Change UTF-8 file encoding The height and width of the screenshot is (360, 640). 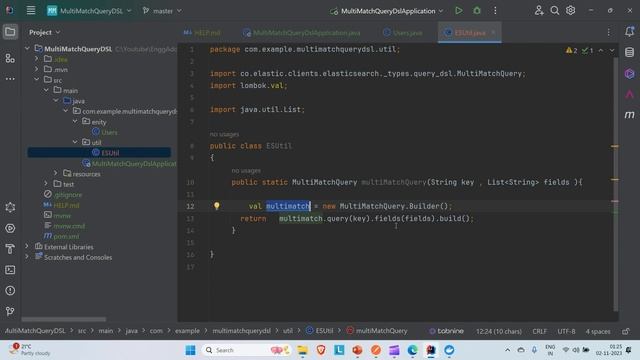[566, 331]
